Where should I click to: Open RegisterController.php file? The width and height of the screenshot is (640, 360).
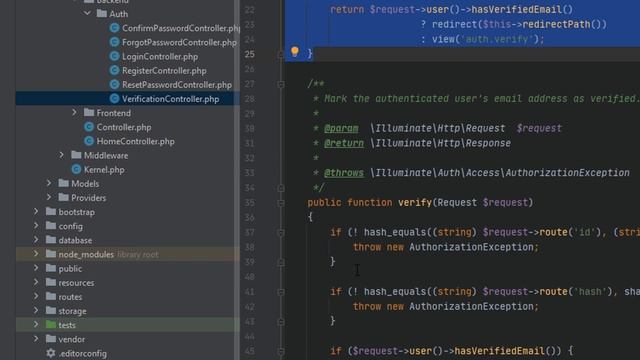click(x=164, y=71)
